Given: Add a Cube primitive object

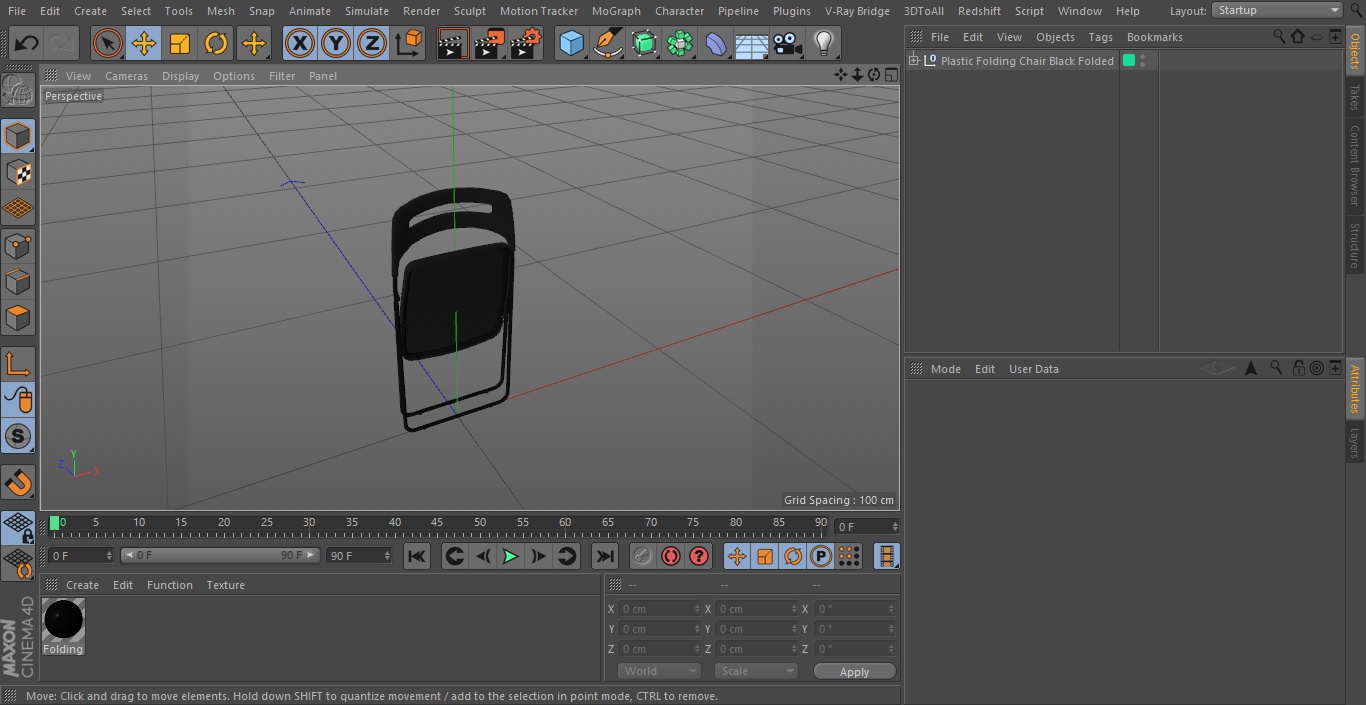Looking at the screenshot, I should (x=571, y=44).
